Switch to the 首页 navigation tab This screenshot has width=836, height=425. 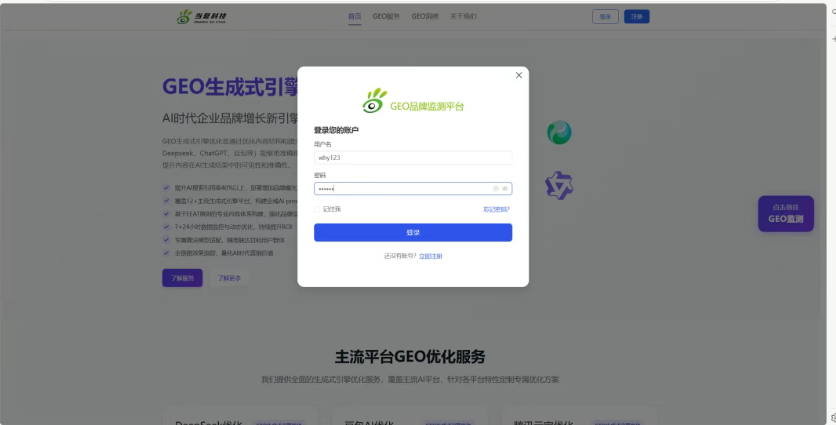(354, 16)
